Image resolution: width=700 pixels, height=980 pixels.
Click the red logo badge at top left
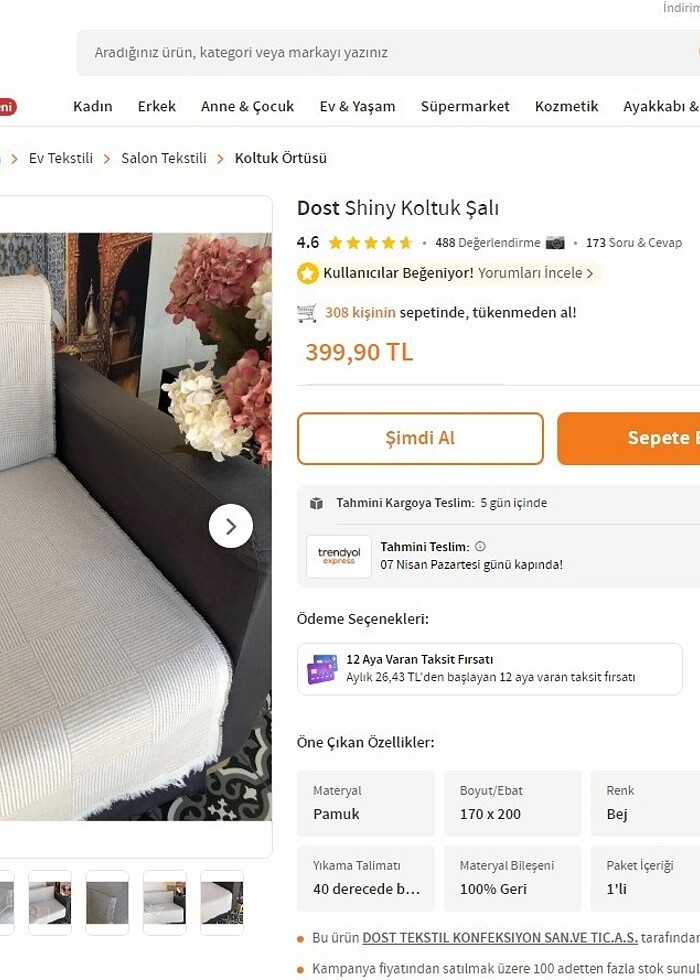click(7, 105)
